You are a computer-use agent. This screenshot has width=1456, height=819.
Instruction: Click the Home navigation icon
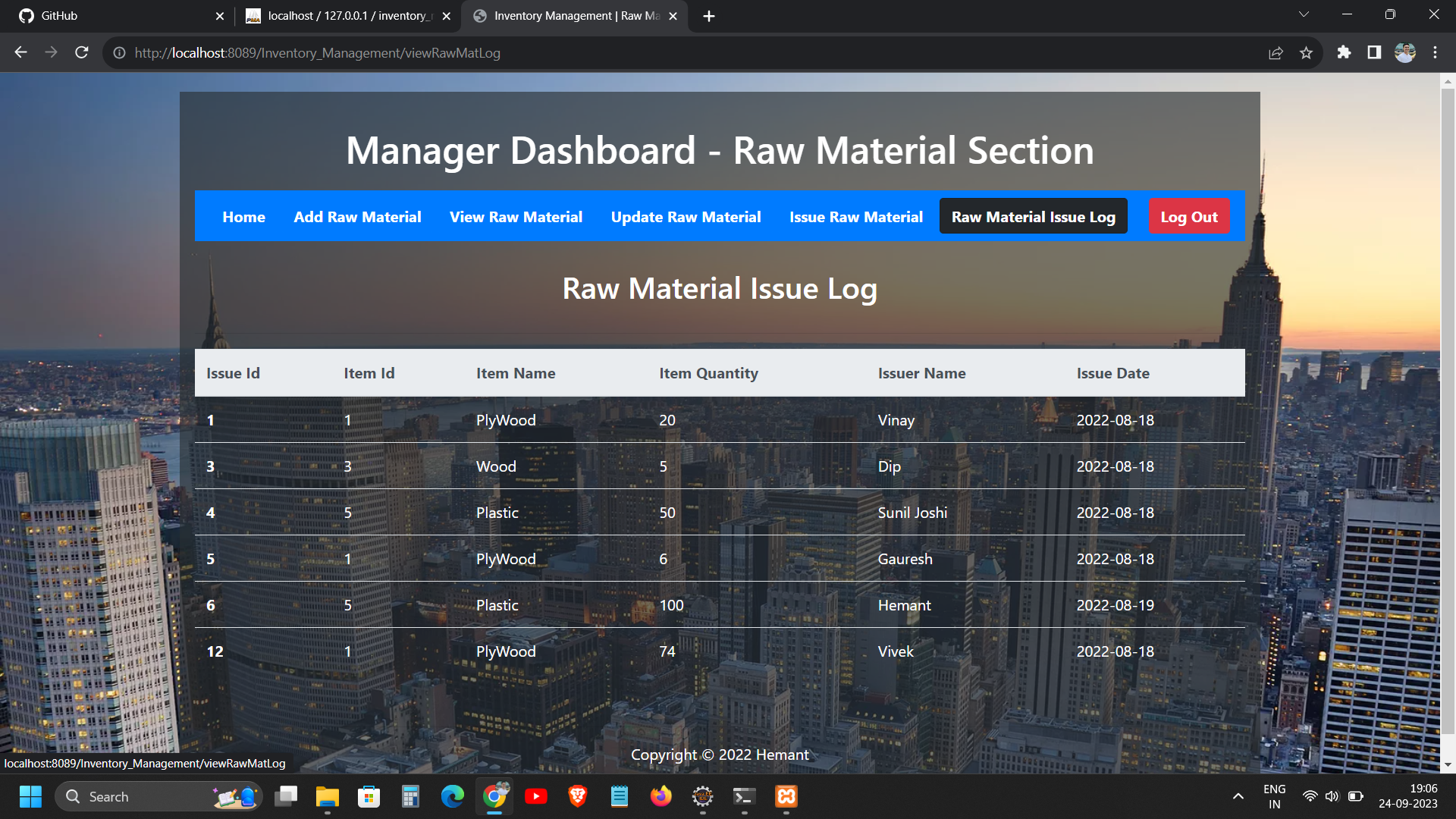tap(244, 216)
